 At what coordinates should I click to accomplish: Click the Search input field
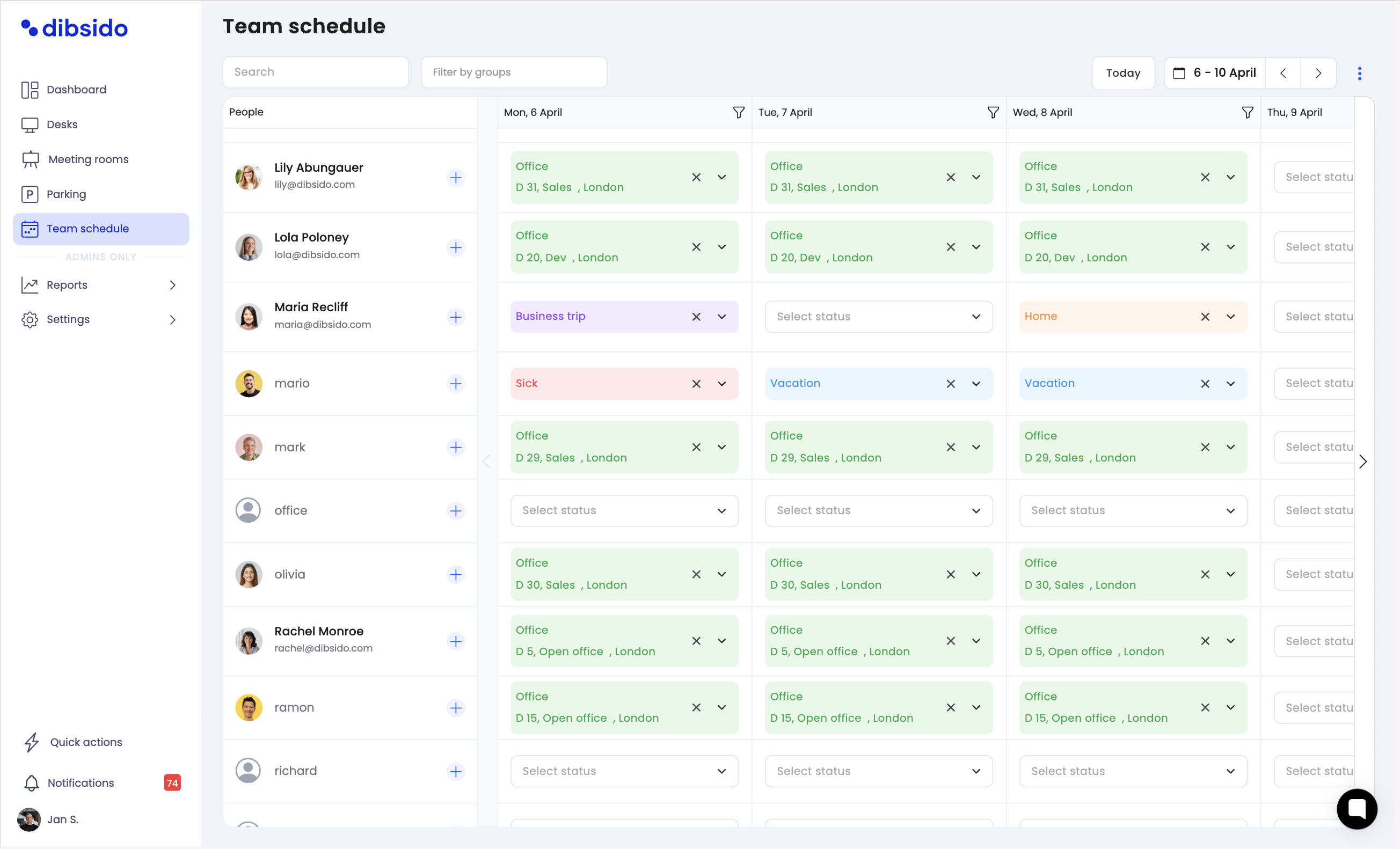pyautogui.click(x=315, y=72)
